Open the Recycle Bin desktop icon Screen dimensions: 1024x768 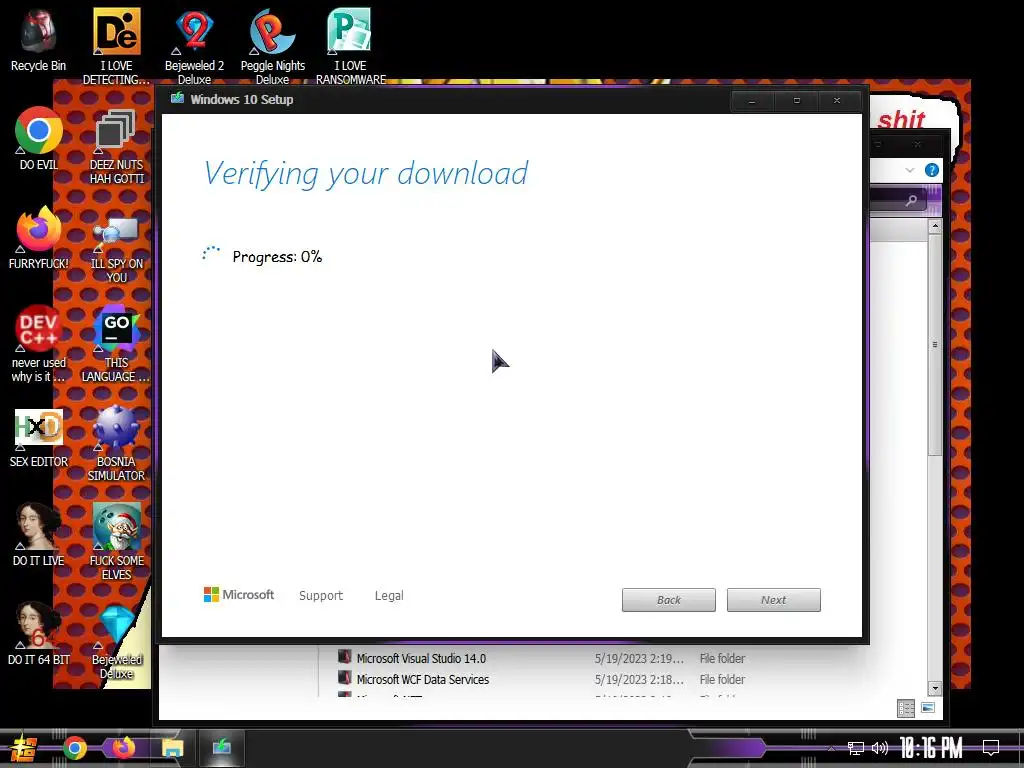(39, 39)
